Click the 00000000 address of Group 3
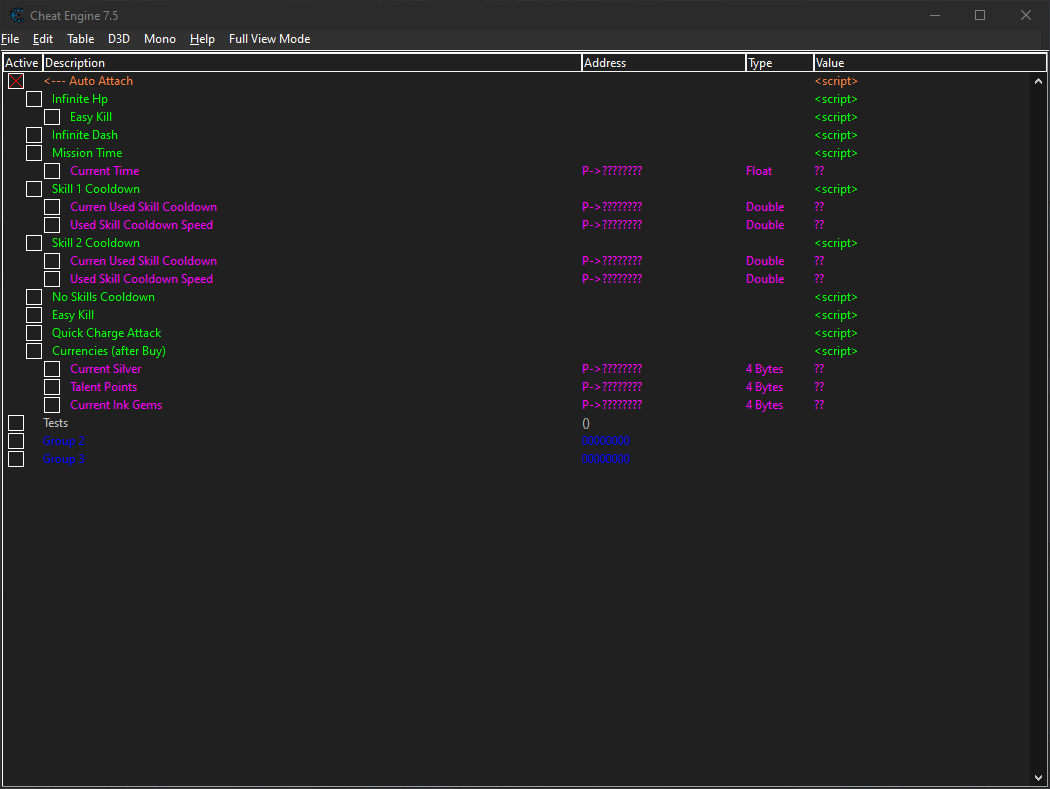Screen dimensions: 1050x789 tap(605, 459)
